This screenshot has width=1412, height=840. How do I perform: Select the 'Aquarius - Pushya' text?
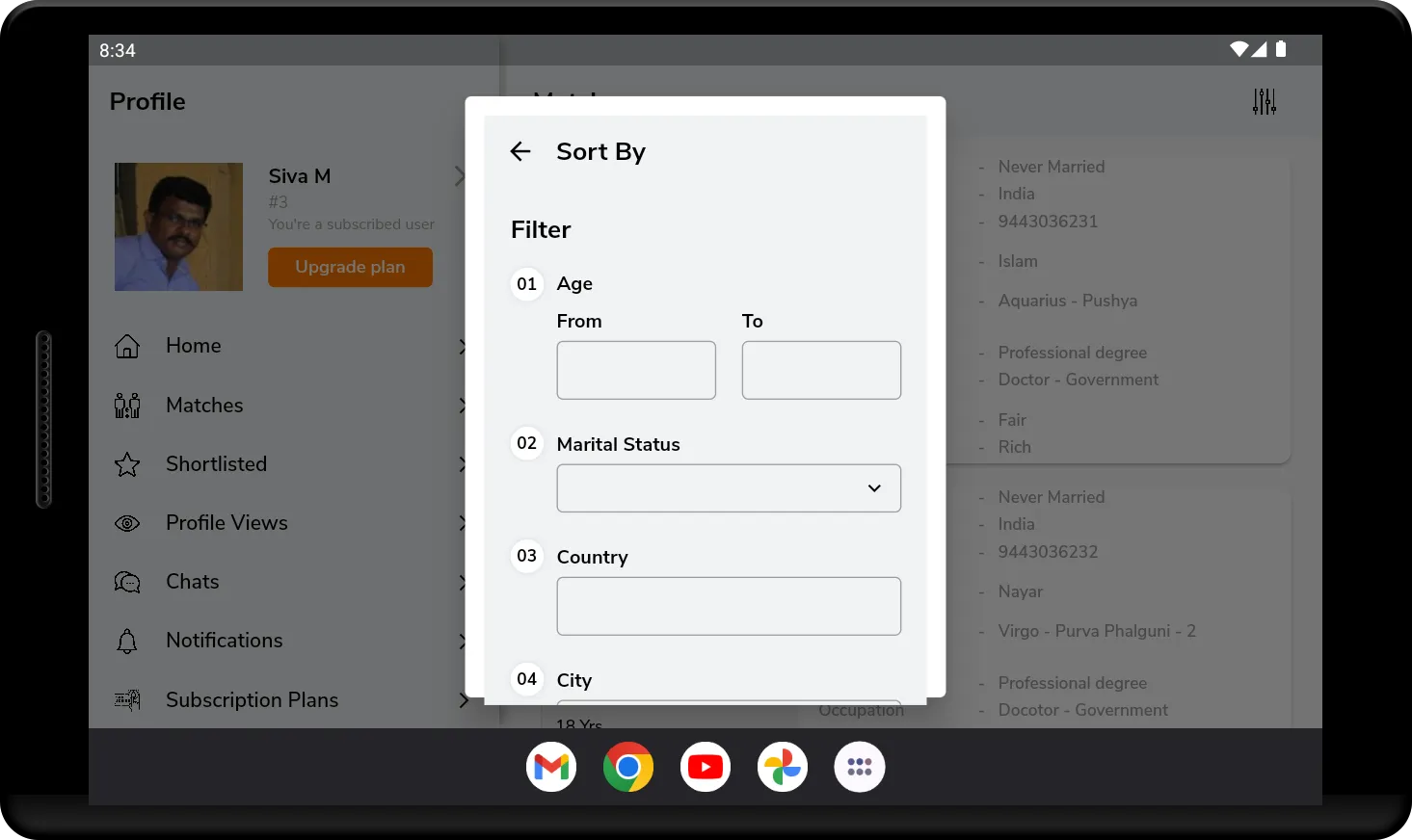(1068, 301)
